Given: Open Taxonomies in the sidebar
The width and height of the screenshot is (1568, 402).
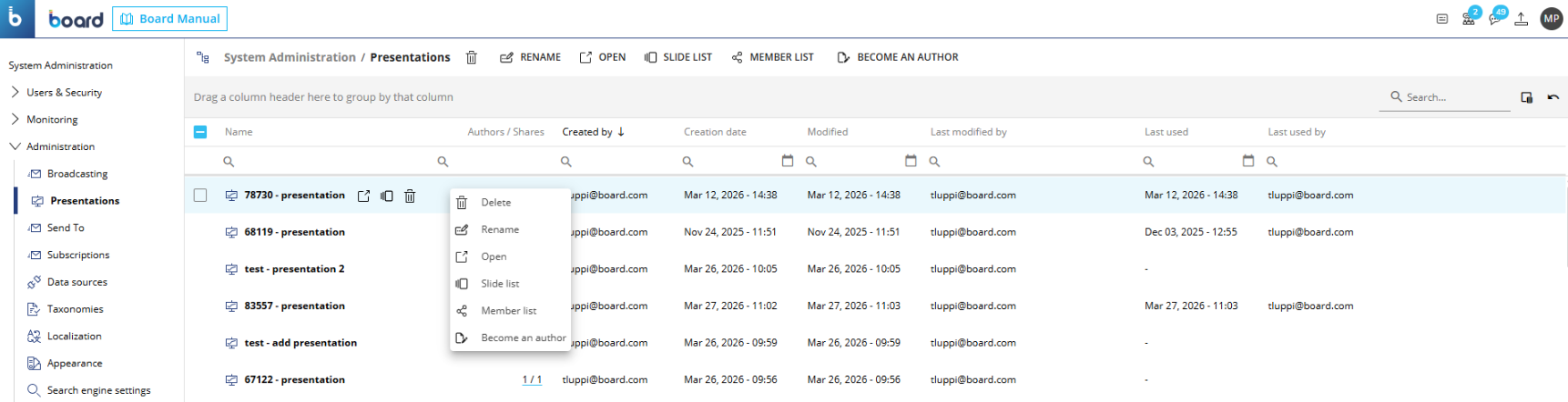Looking at the screenshot, I should (76, 309).
